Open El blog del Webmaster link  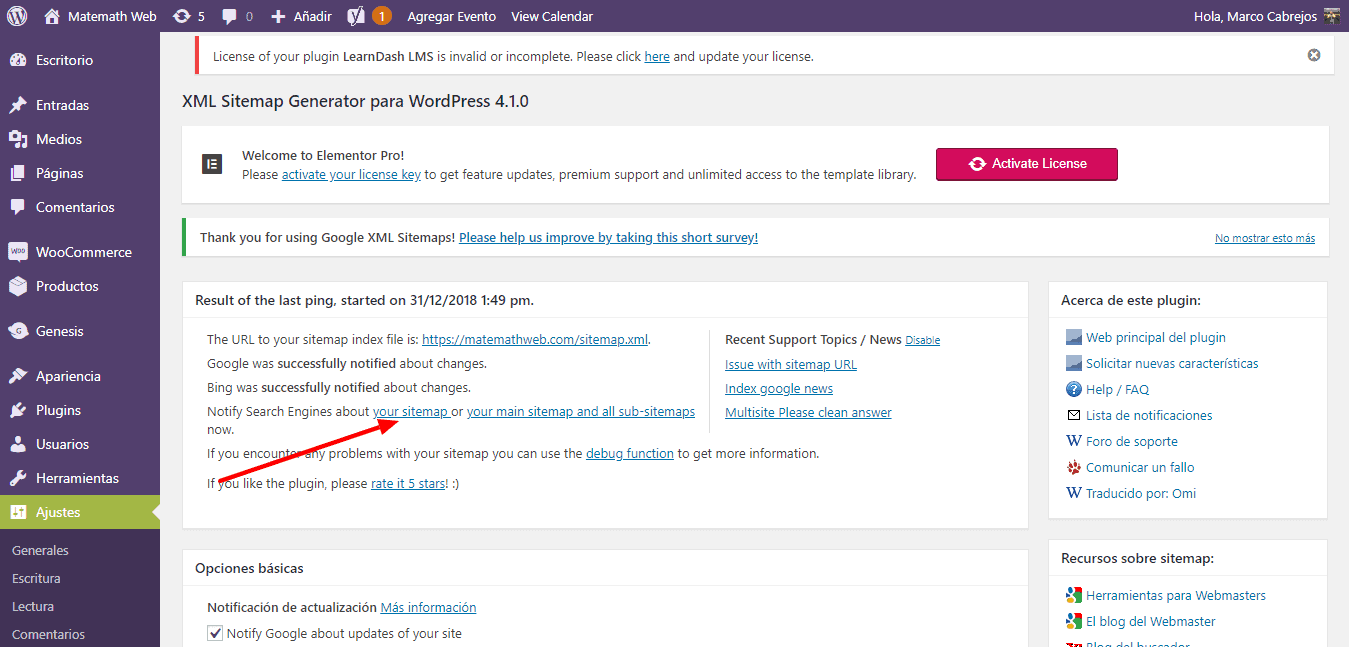point(1151,621)
